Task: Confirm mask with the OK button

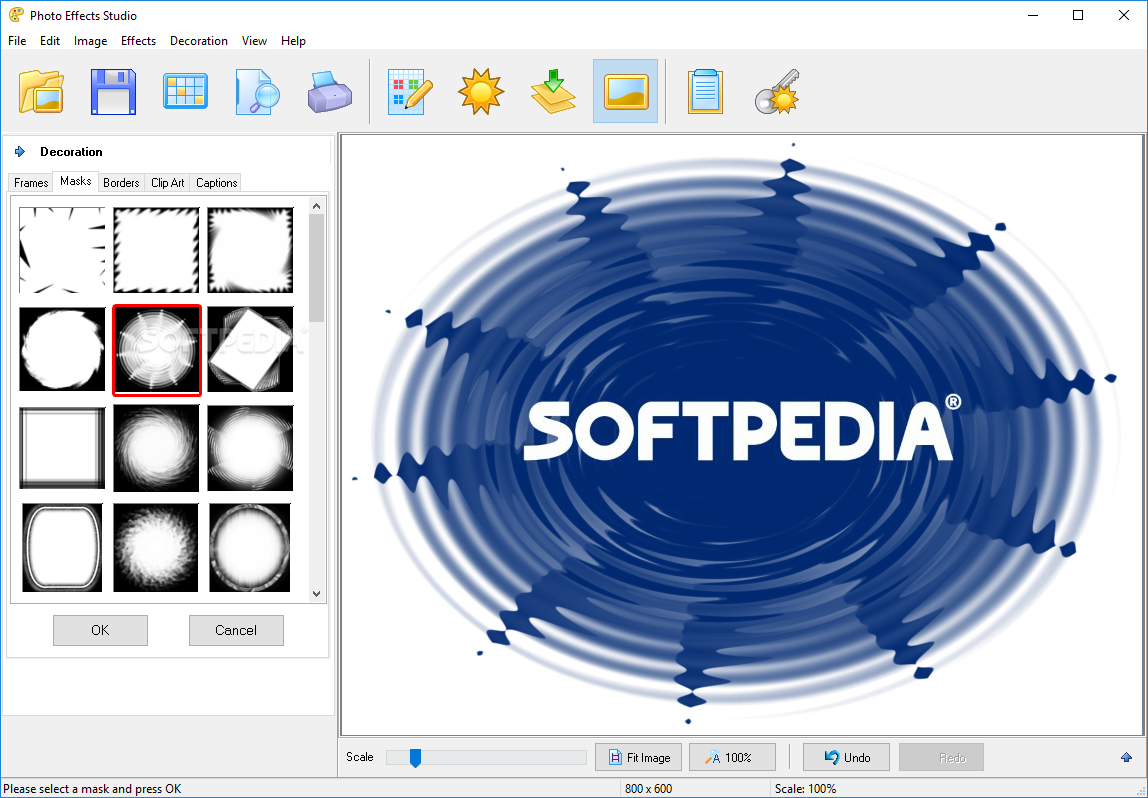Action: (x=100, y=630)
